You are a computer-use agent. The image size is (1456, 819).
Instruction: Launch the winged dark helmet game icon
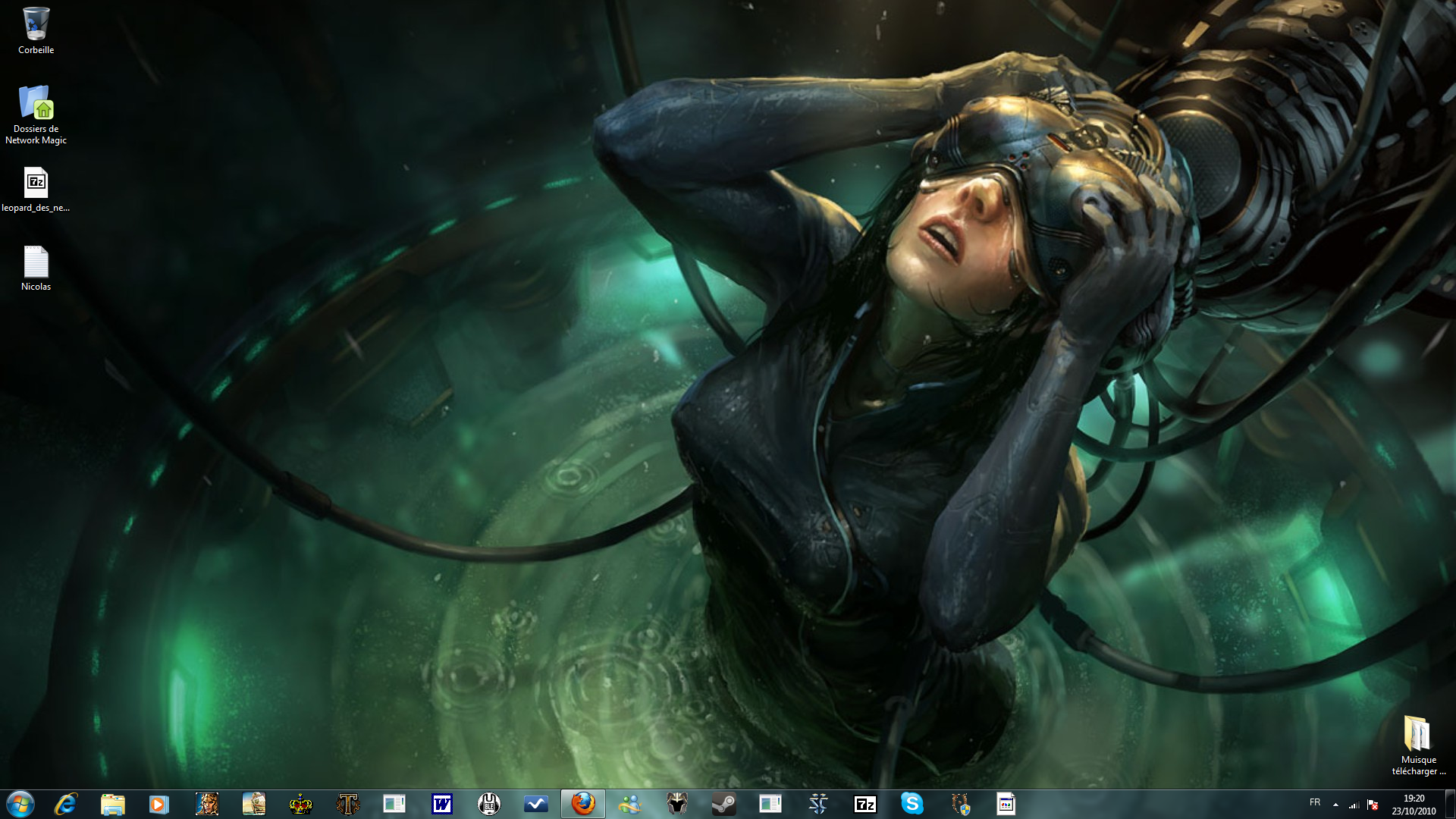tap(677, 804)
